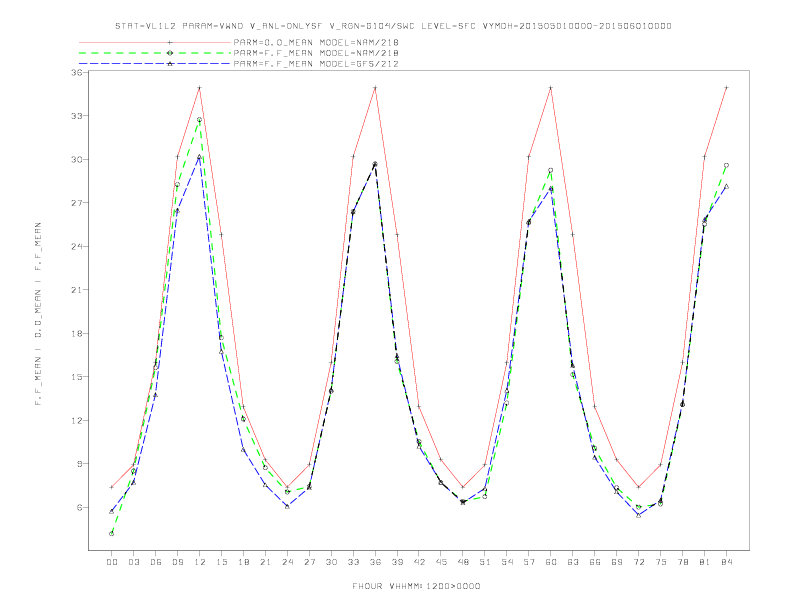The width and height of the screenshot is (792, 612).
Task: Click the circle marker on the green legend line
Action: tap(170, 53)
